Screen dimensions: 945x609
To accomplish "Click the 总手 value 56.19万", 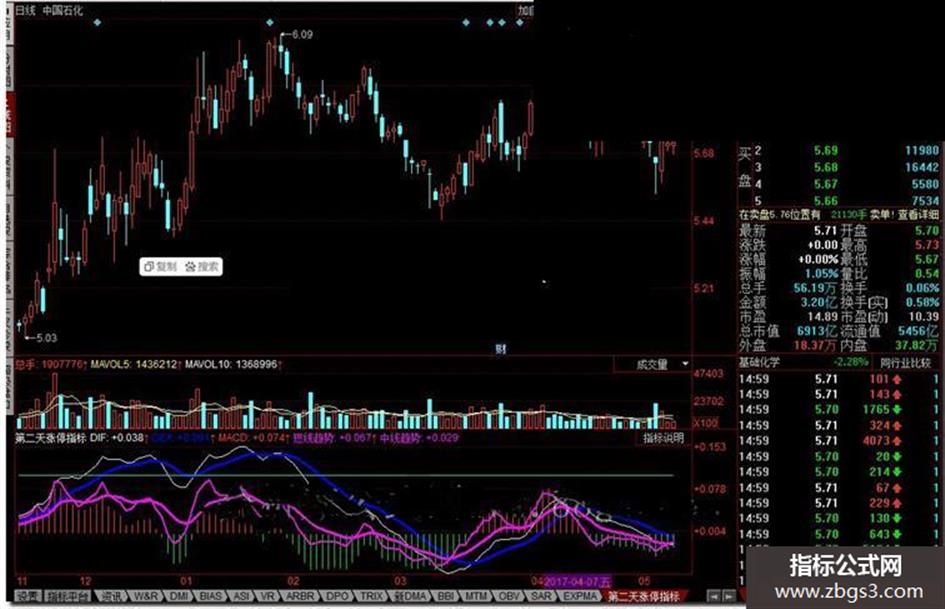I will tap(815, 288).
